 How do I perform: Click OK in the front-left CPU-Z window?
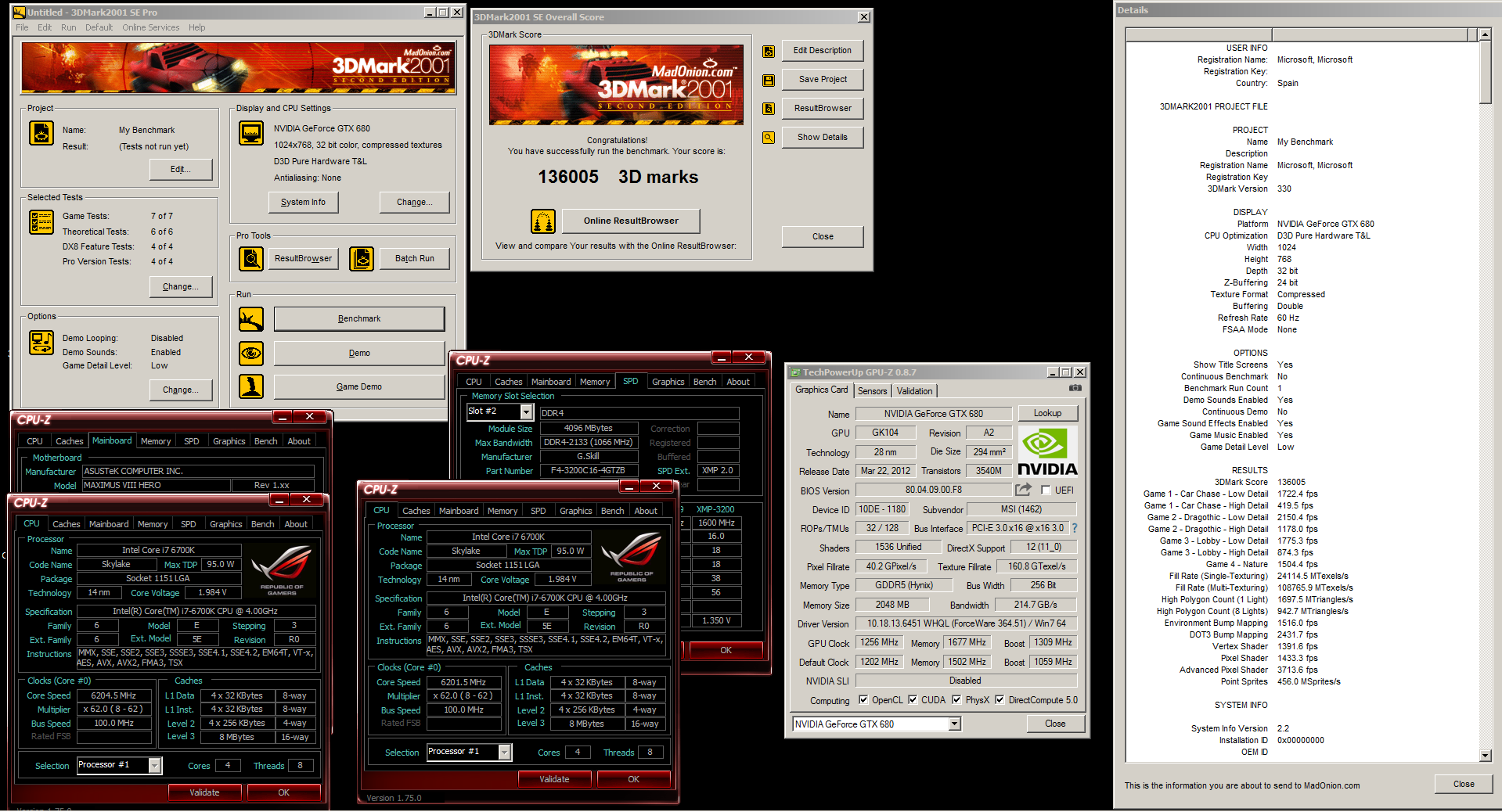point(283,792)
